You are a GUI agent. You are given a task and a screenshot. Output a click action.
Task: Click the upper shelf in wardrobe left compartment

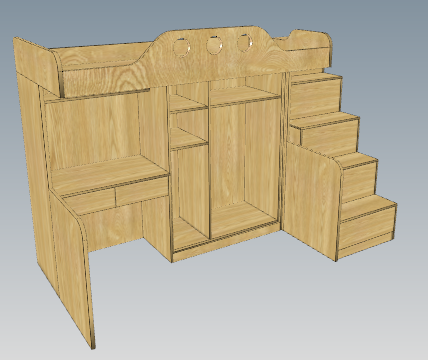click(187, 104)
